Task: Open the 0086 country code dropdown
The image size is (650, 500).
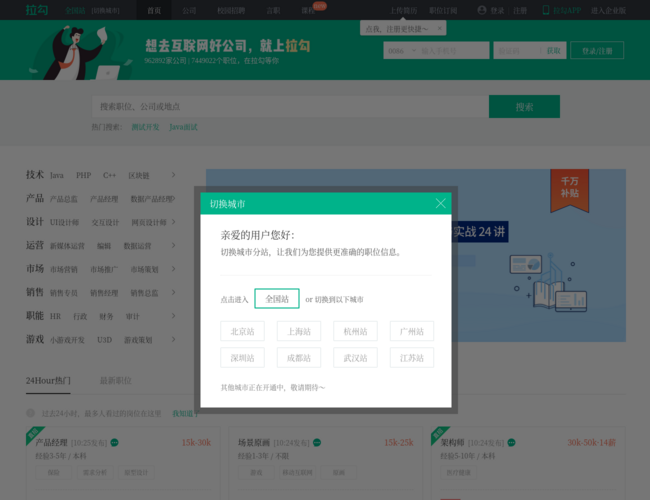Action: 402,51
